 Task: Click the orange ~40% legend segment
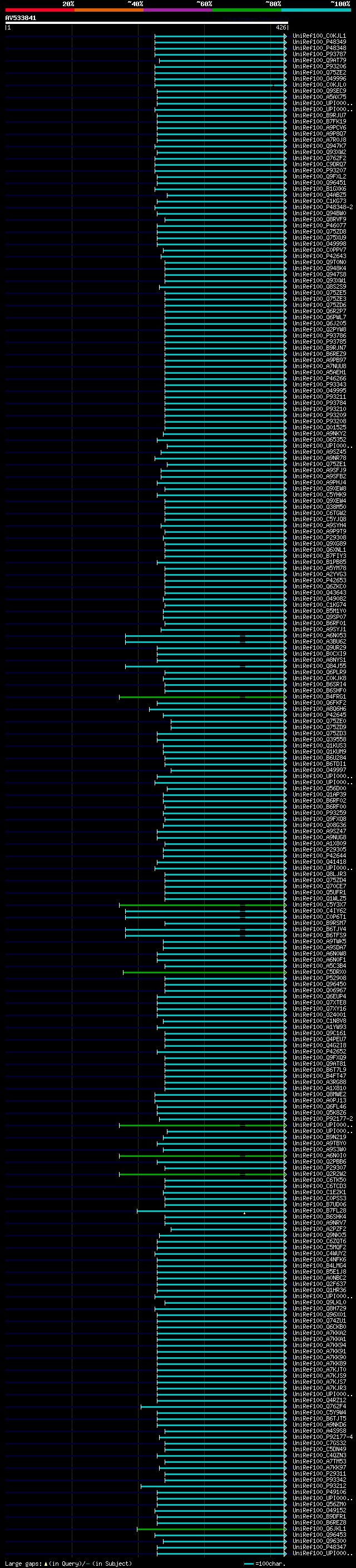click(x=109, y=10)
